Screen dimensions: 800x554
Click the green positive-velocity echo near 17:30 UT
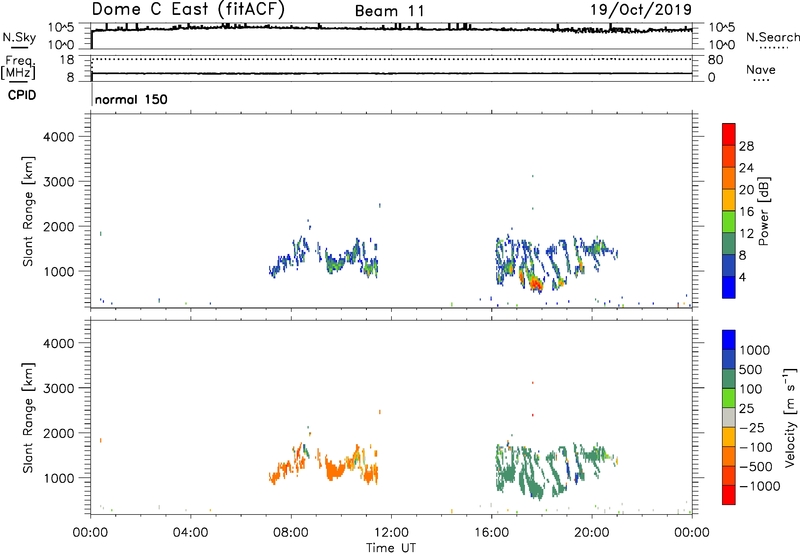533,487
